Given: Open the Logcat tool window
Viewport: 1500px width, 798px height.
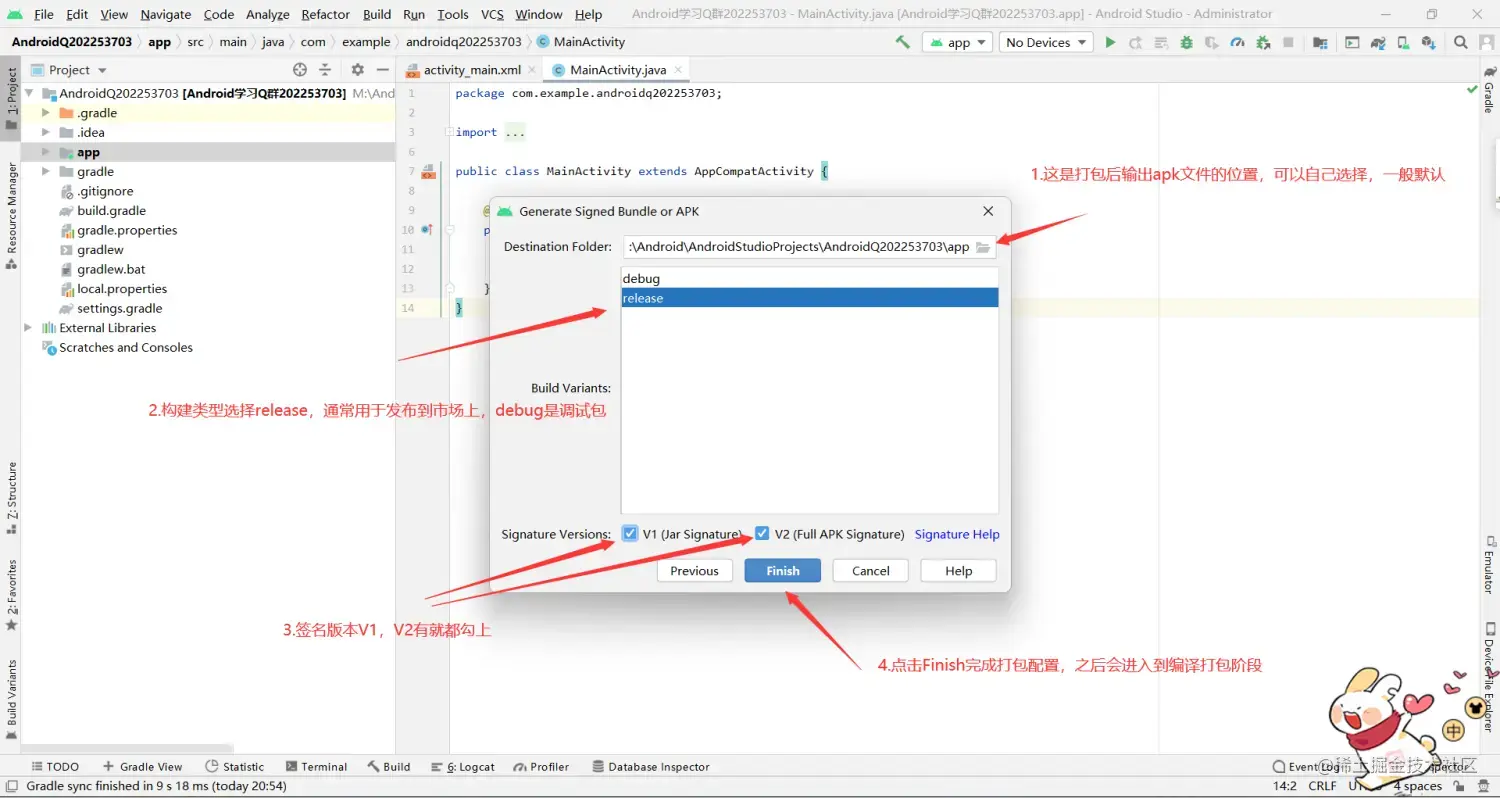Looking at the screenshot, I should pyautogui.click(x=462, y=767).
